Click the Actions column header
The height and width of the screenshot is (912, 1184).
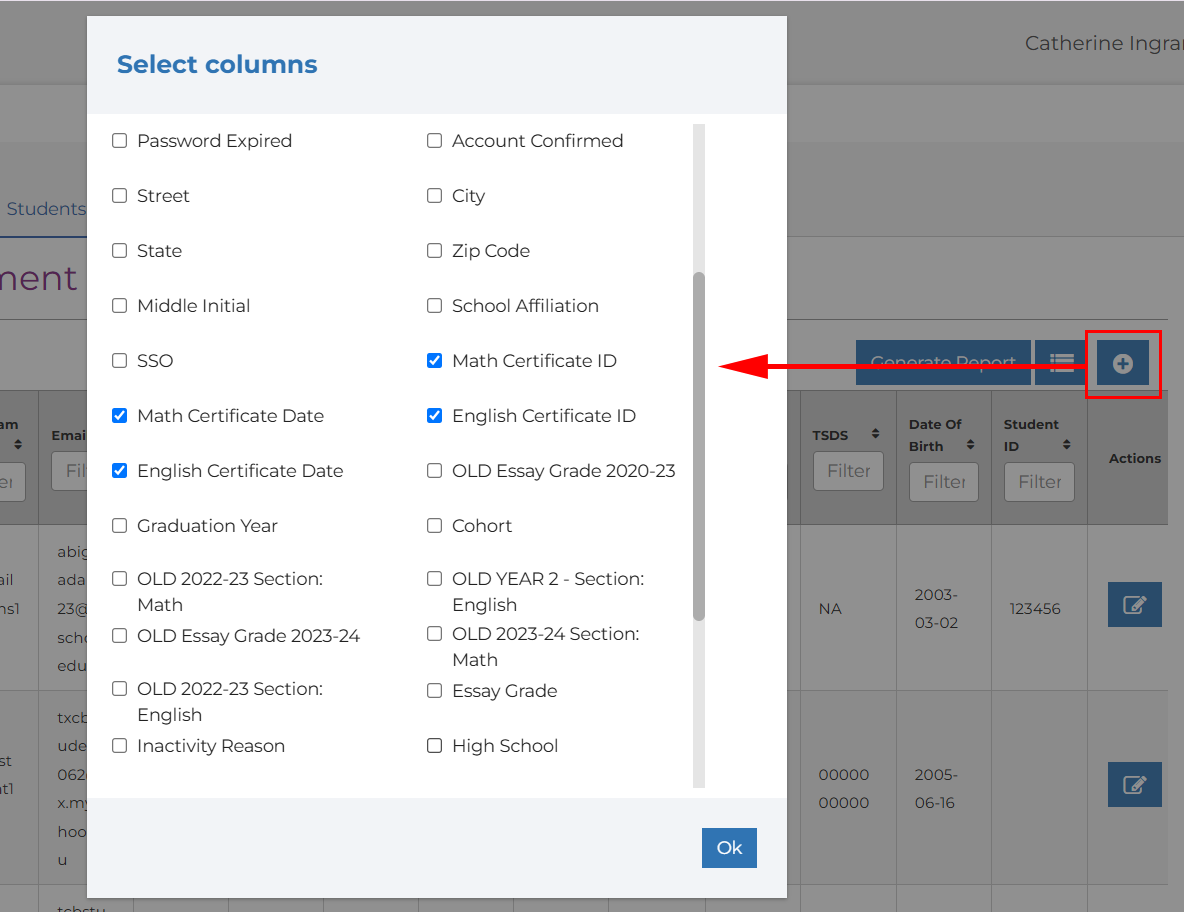point(1134,458)
